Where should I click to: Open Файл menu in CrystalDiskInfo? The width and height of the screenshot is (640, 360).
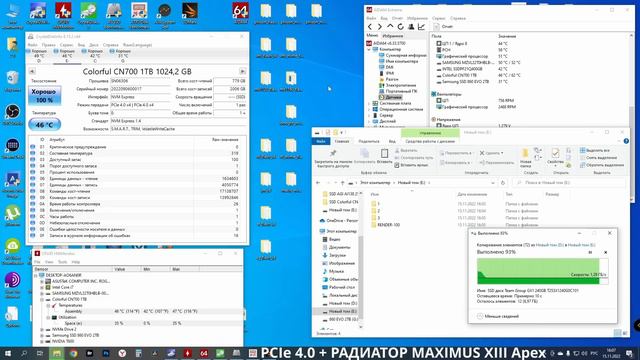click(33, 45)
